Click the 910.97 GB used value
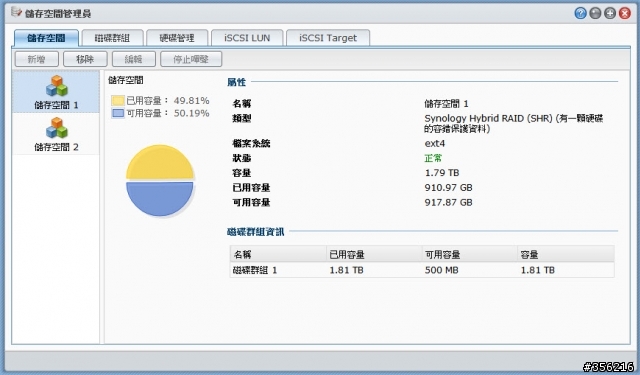 [448, 187]
